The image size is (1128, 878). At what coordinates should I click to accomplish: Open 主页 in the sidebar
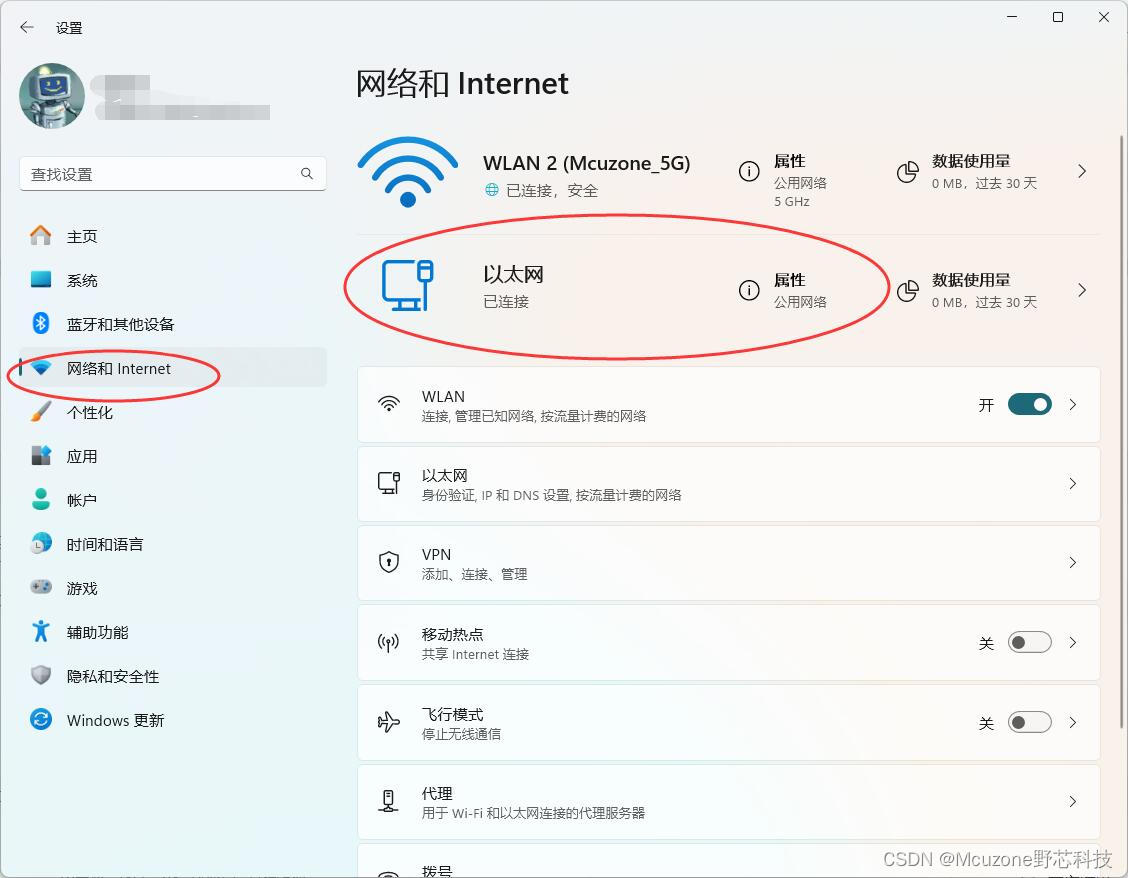pyautogui.click(x=173, y=236)
